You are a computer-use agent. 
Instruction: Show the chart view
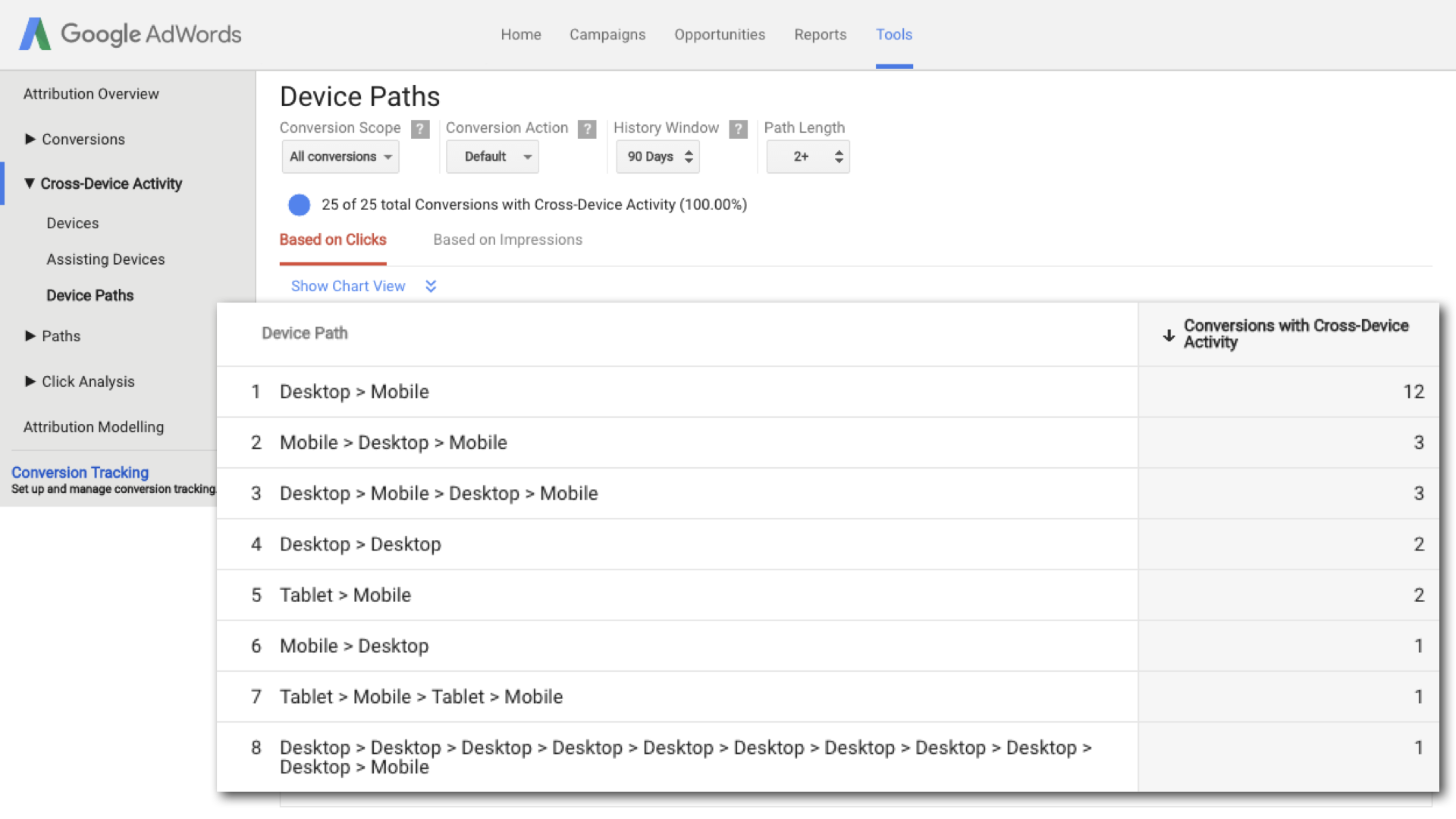pyautogui.click(x=348, y=286)
